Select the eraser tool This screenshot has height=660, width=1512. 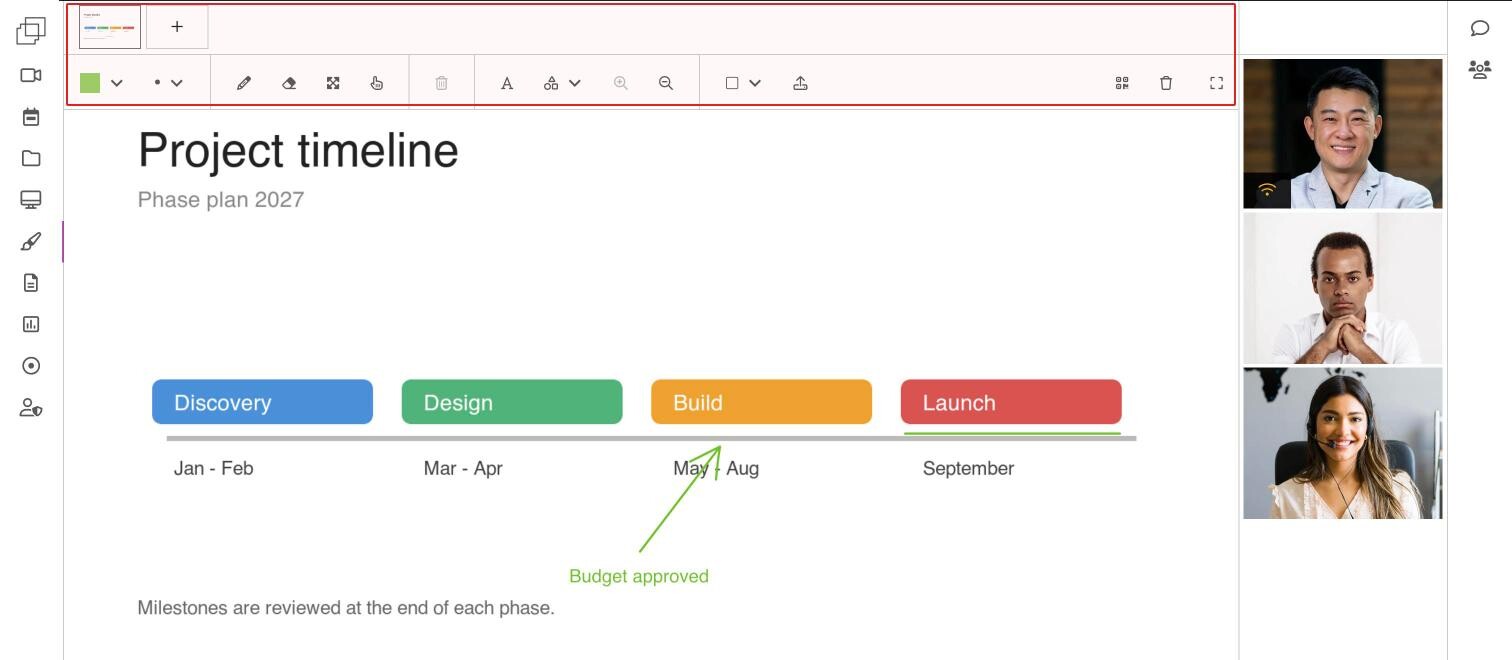pos(289,83)
